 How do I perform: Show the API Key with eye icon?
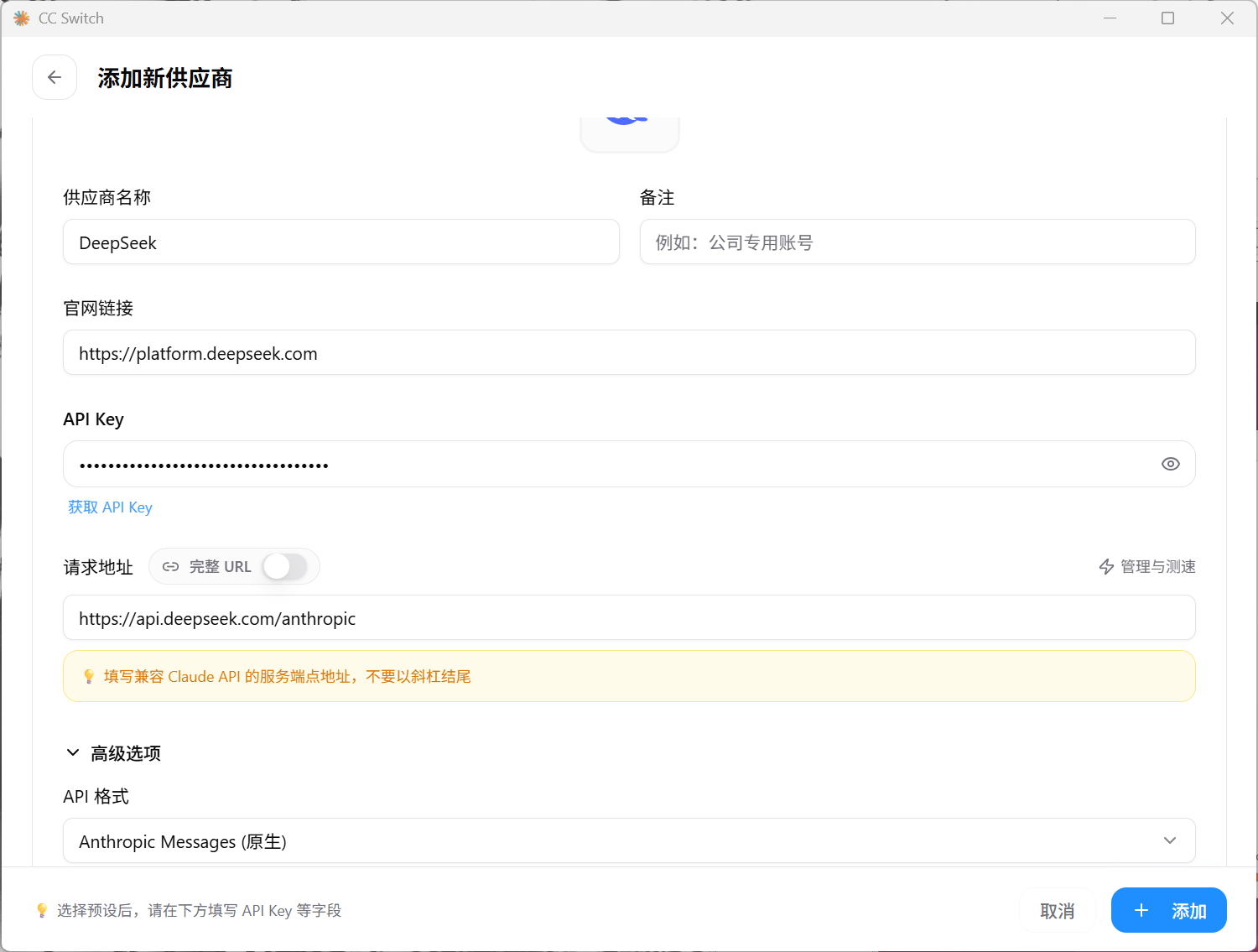(x=1170, y=464)
